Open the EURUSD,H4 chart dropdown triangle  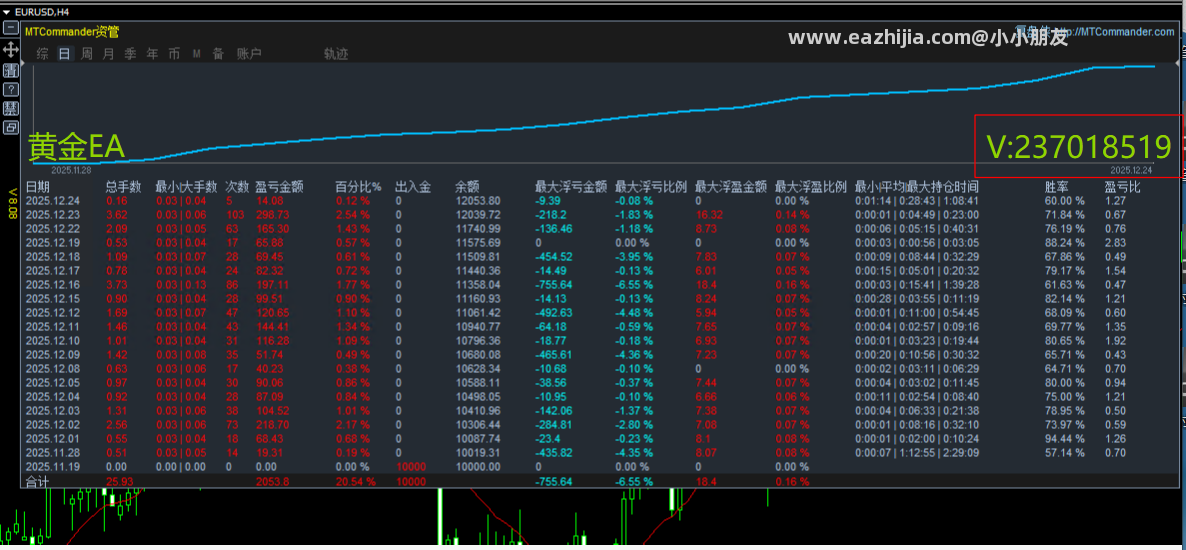pyautogui.click(x=6, y=11)
